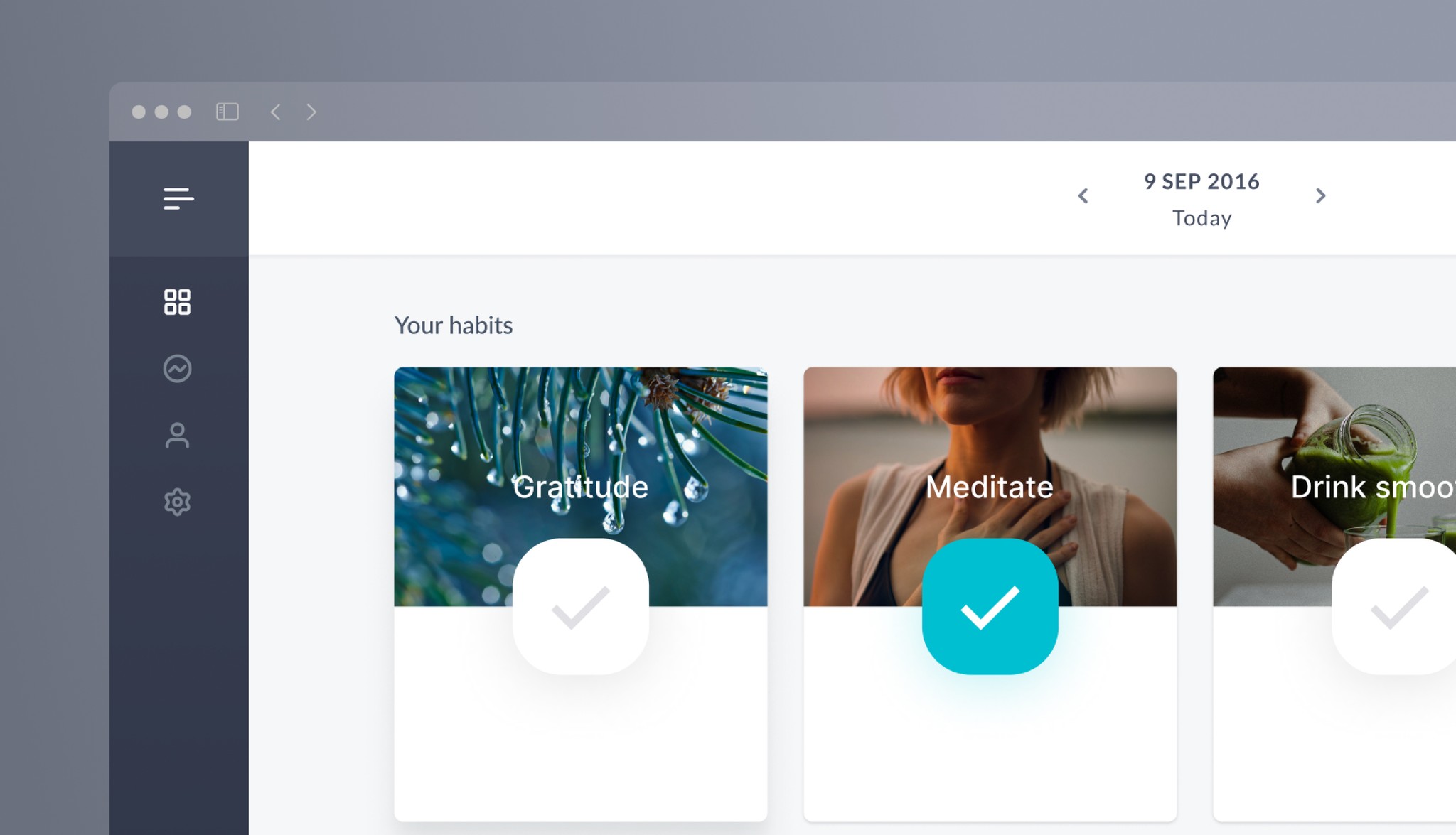Click the 9 SEP 2016 date heading
The width and height of the screenshot is (1456, 835).
pos(1201,182)
